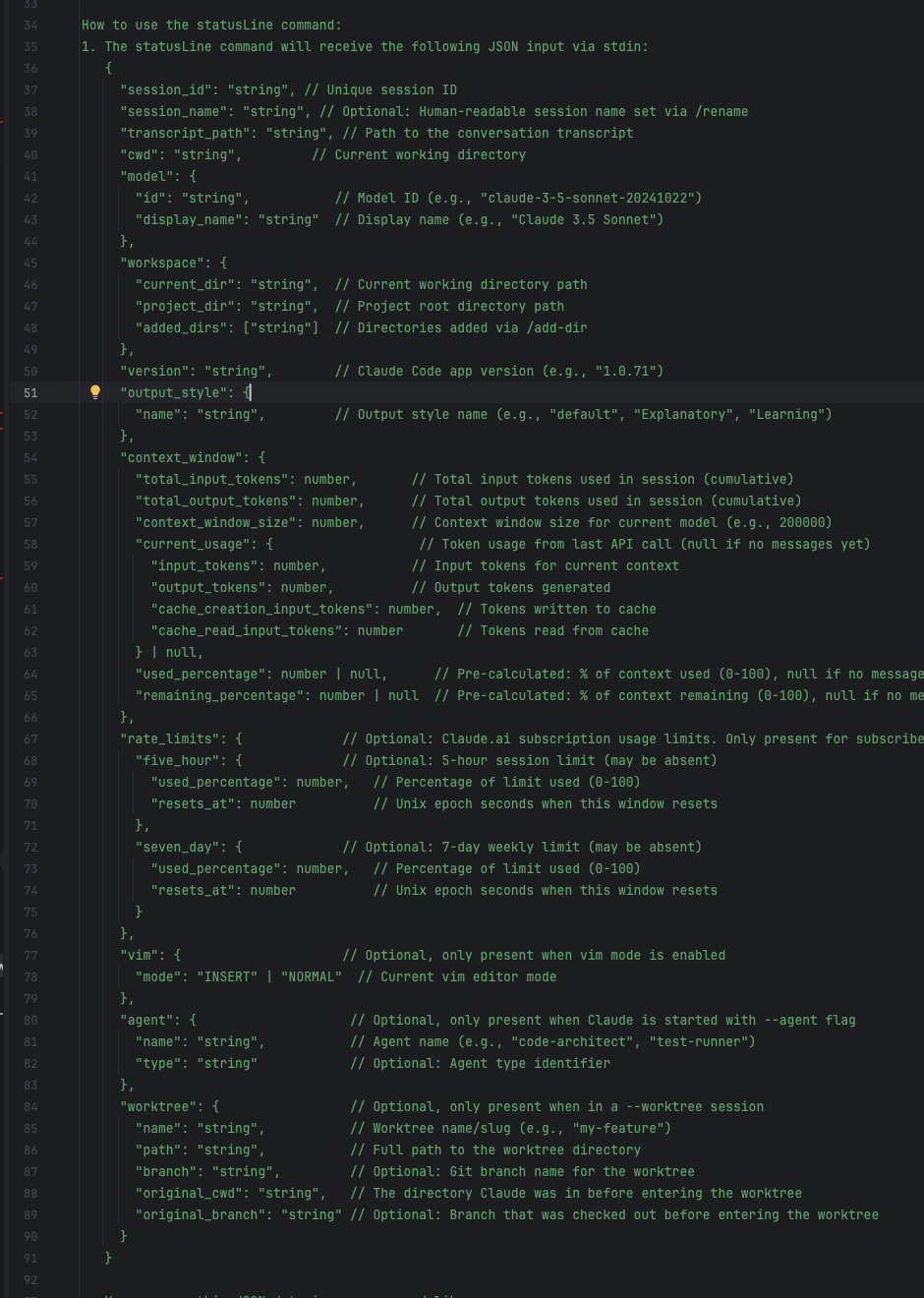The image size is (924, 1298).
Task: Click the "Claude 3.5 Sonnet" example text
Action: 584,219
